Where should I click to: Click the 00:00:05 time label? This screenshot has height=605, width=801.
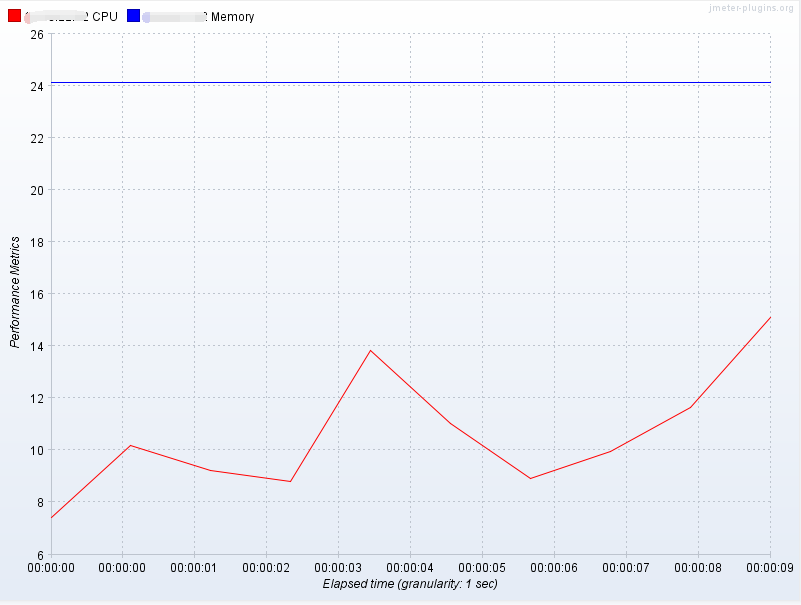click(482, 568)
